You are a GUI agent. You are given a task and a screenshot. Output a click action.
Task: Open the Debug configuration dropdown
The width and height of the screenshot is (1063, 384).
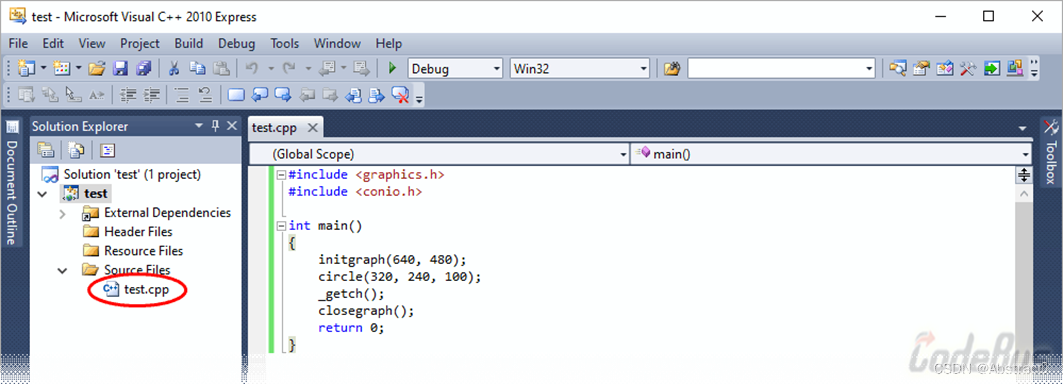point(455,69)
